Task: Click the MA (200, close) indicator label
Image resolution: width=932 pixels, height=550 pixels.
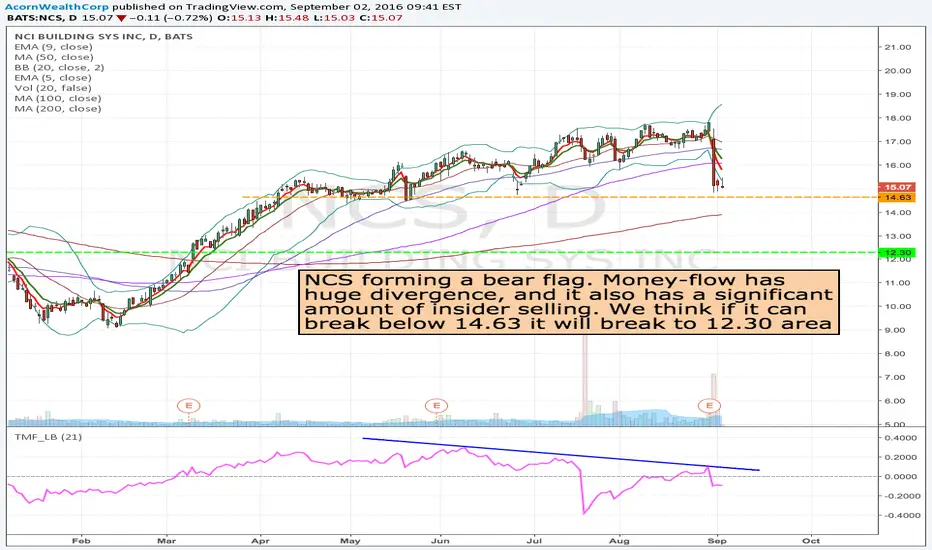Action: tap(58, 109)
